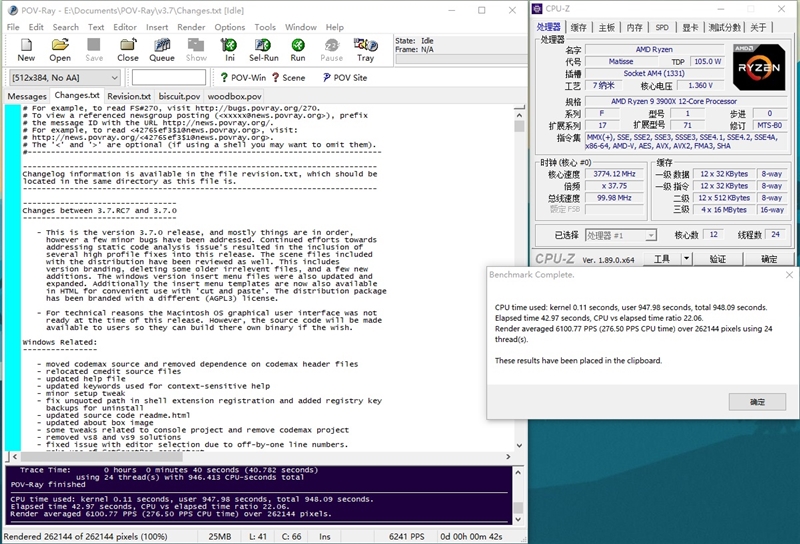Click the Ini settings toolbar icon

230,46
